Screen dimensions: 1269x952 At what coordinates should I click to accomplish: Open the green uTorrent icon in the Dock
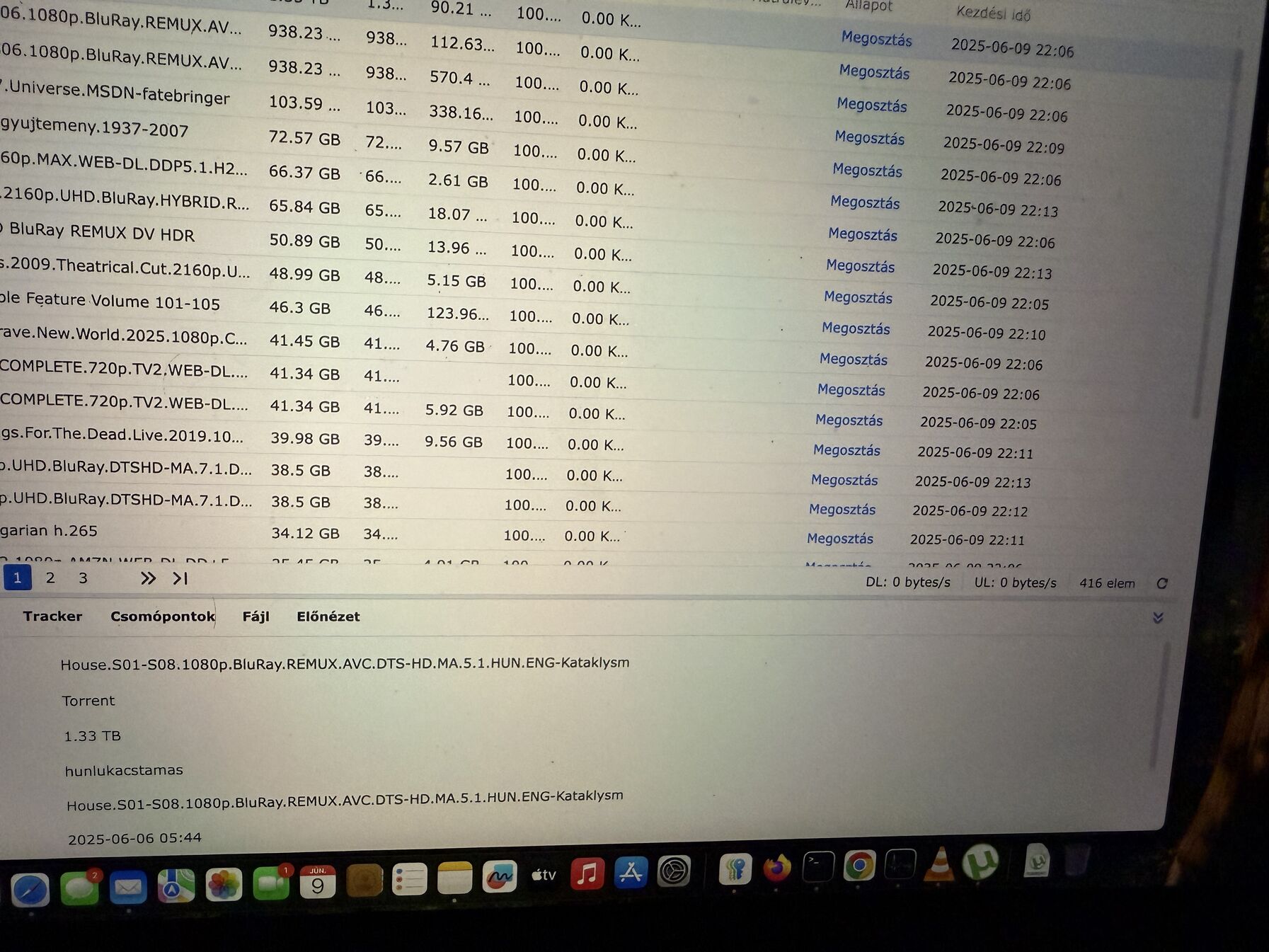980,862
